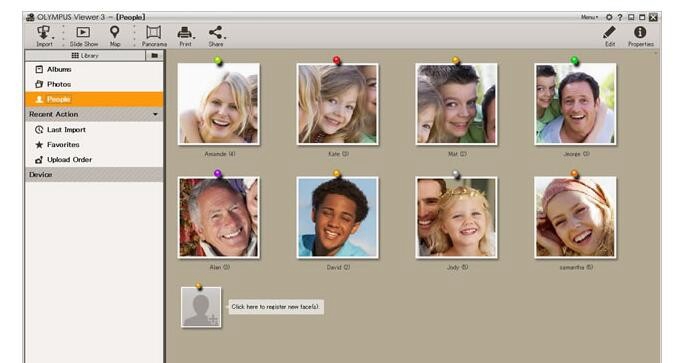Click the green pushpin above Jeorge's photo
This screenshot has width=694, height=363.
[x=574, y=61]
